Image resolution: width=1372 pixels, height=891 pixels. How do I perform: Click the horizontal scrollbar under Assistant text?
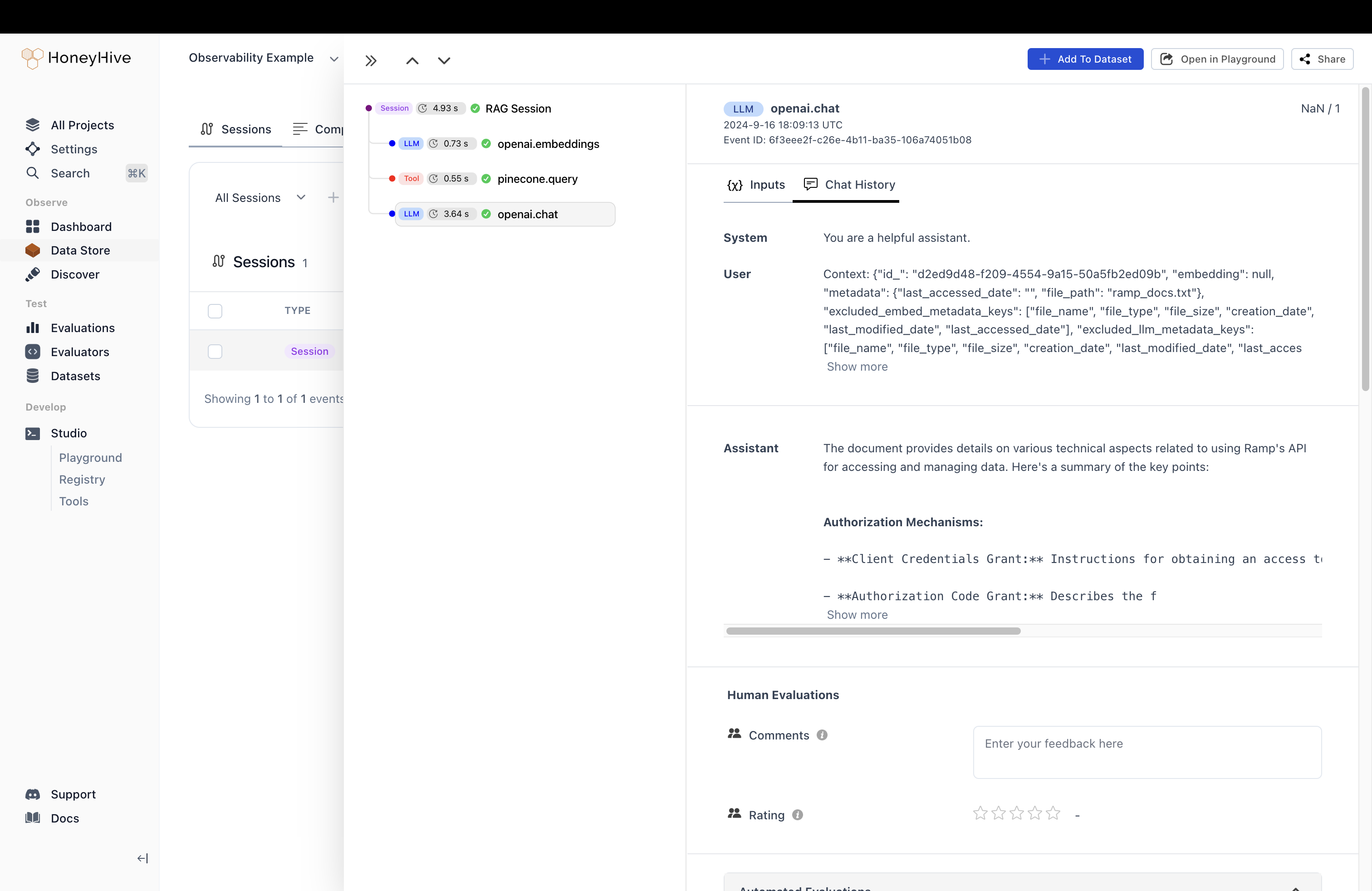(873, 631)
